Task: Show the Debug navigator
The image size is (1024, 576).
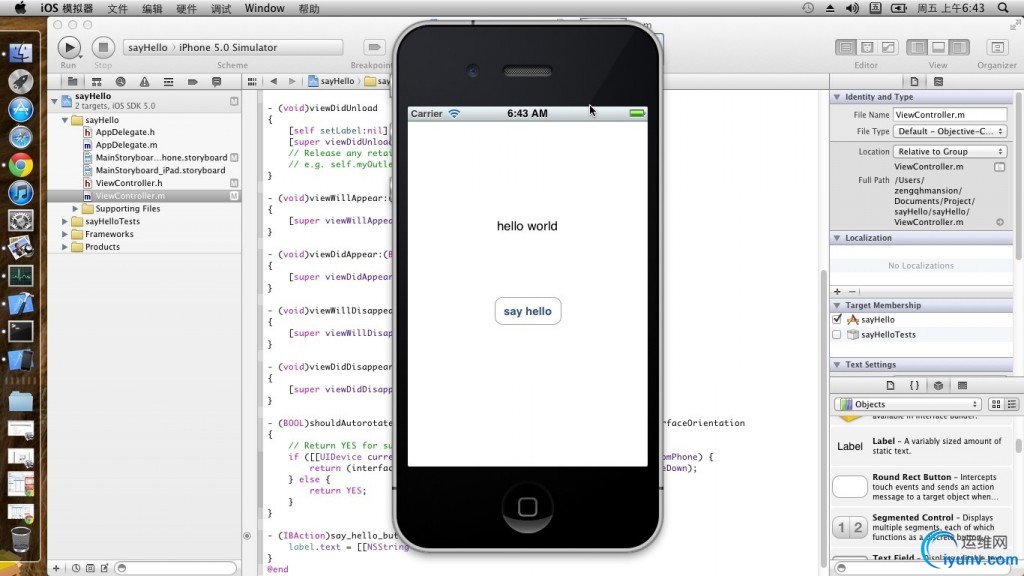Action: (x=168, y=82)
